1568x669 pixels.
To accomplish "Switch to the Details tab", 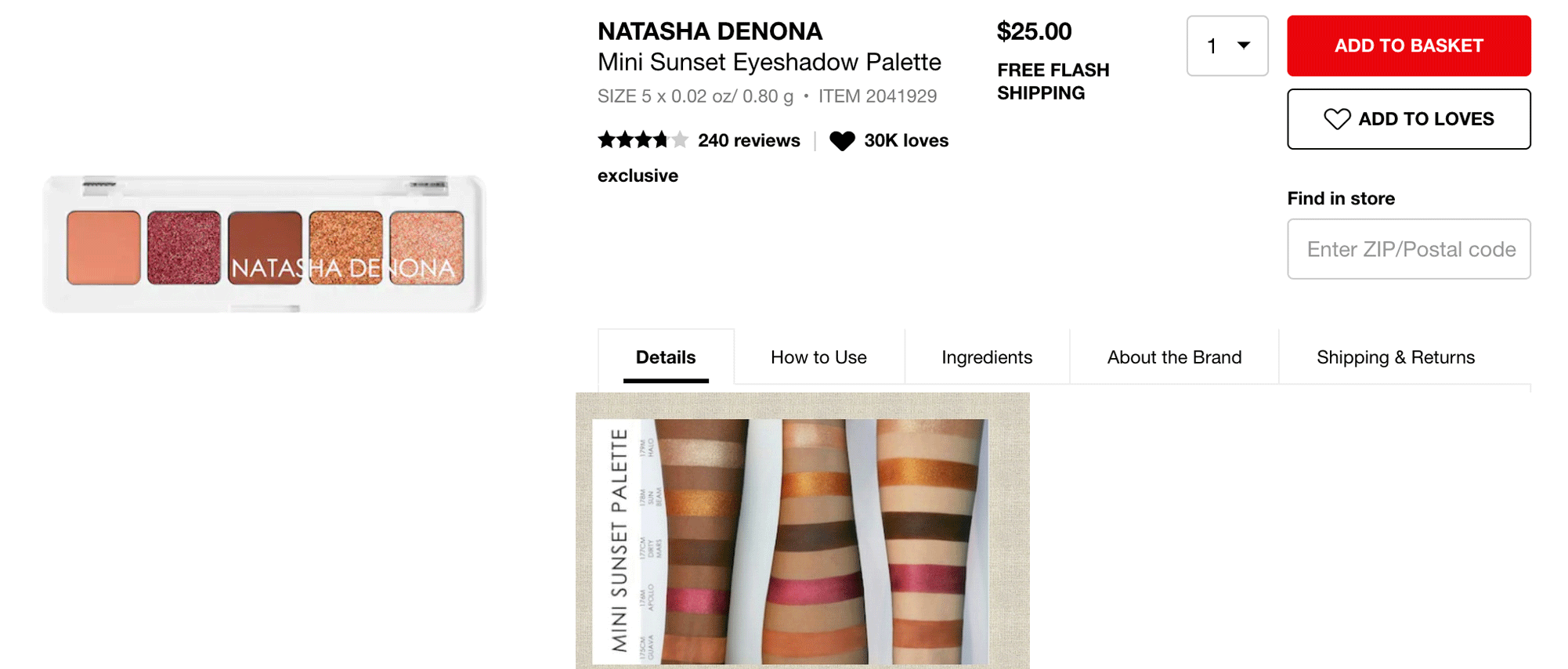I will (666, 357).
